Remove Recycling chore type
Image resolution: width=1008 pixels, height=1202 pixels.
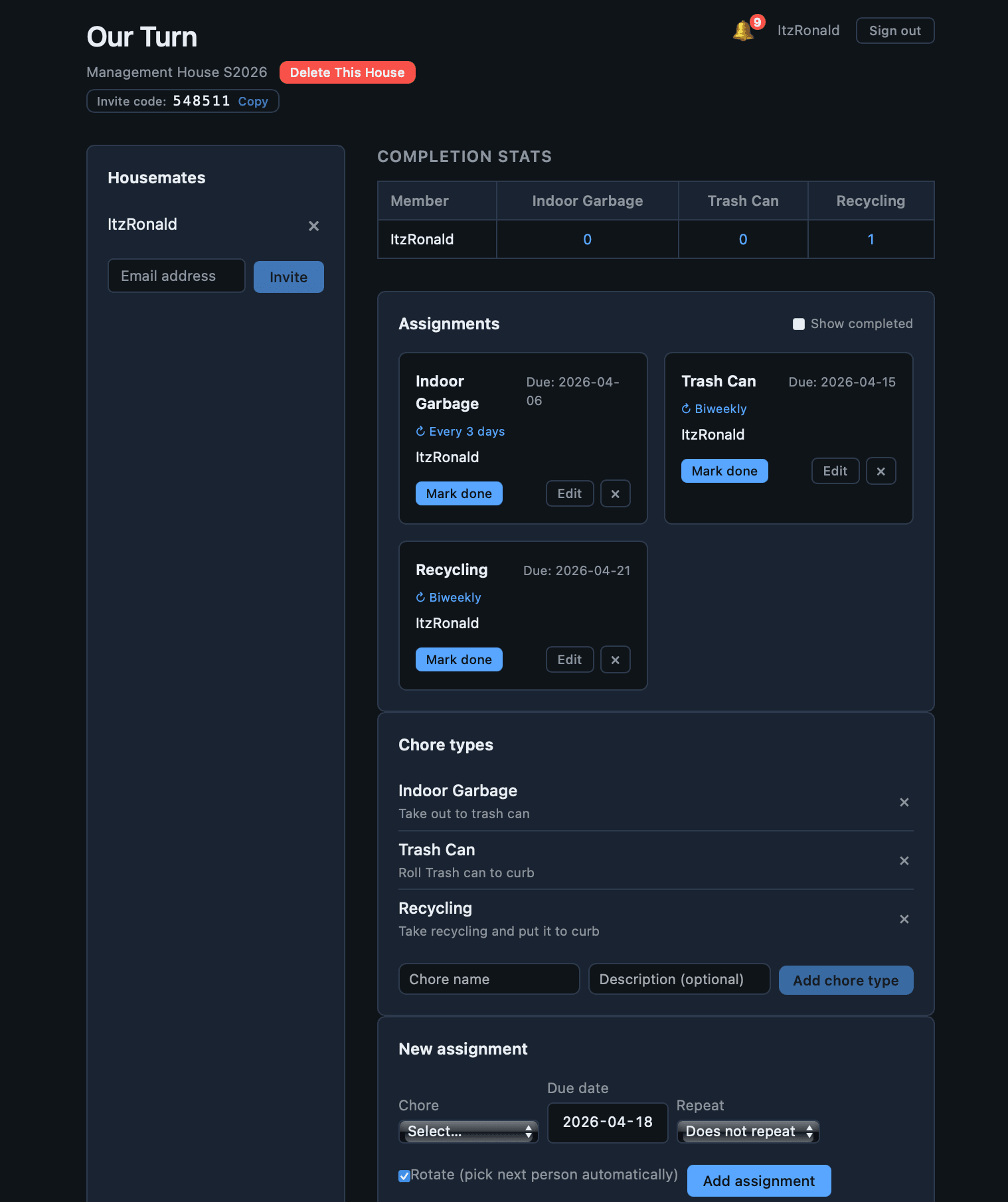click(904, 919)
